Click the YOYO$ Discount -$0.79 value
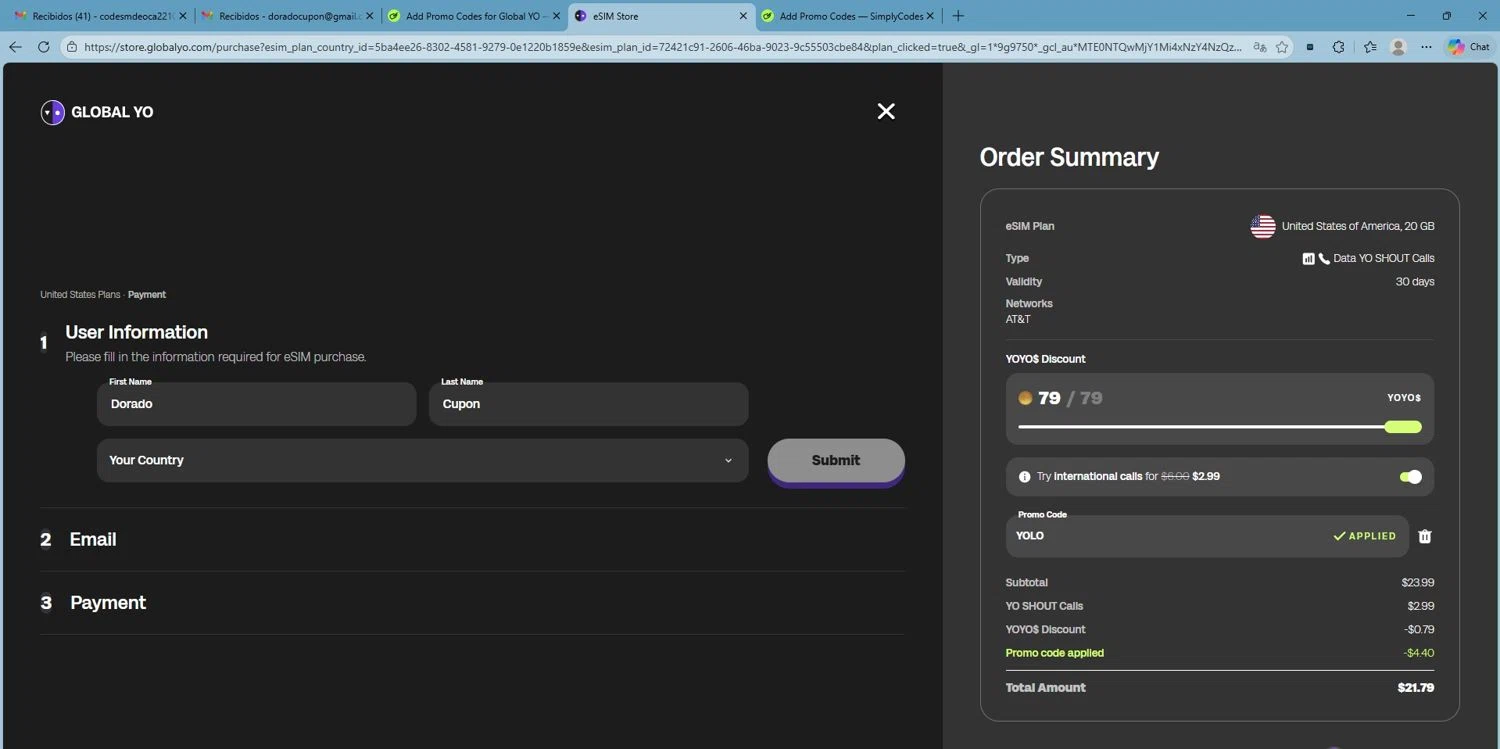The height and width of the screenshot is (749, 1500). click(x=1419, y=630)
